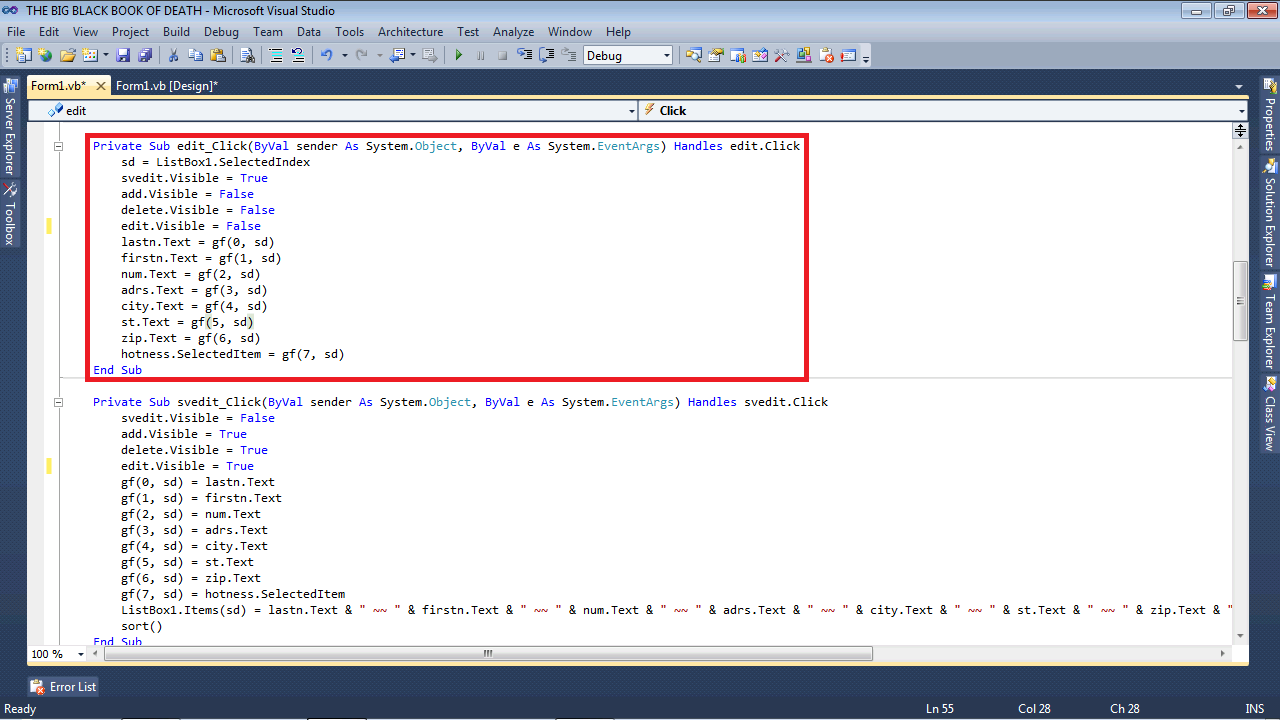Open the Class View side tab
This screenshot has width=1280, height=720.
point(1270,412)
